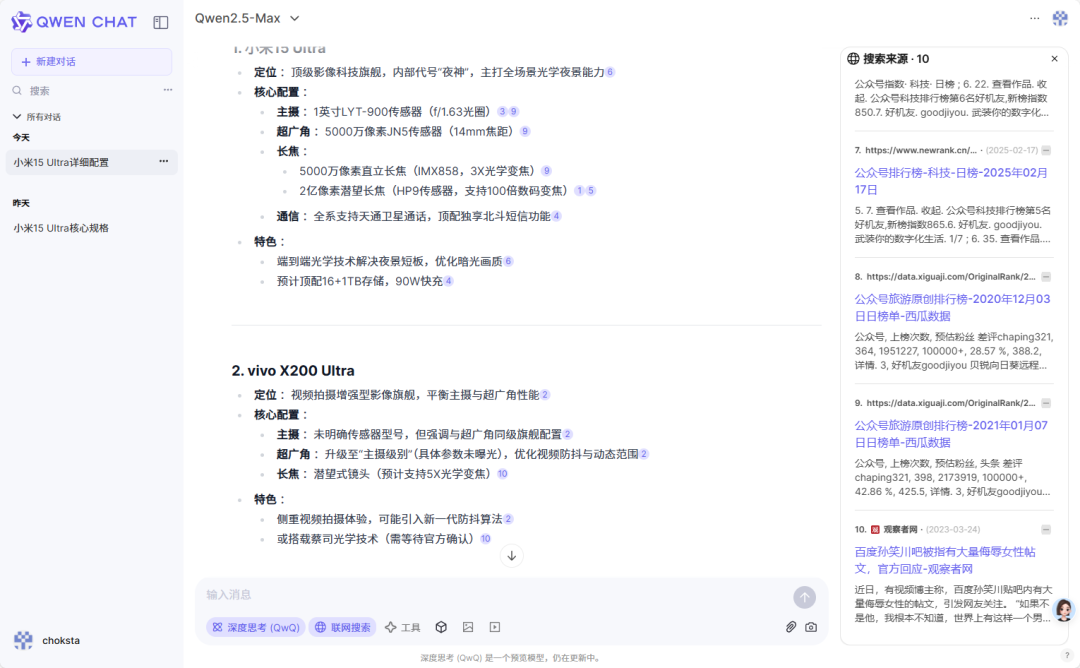Open the Qwen2.5-Max model dropdown
Image resolution: width=1080 pixels, height=668 pixels.
247,19
